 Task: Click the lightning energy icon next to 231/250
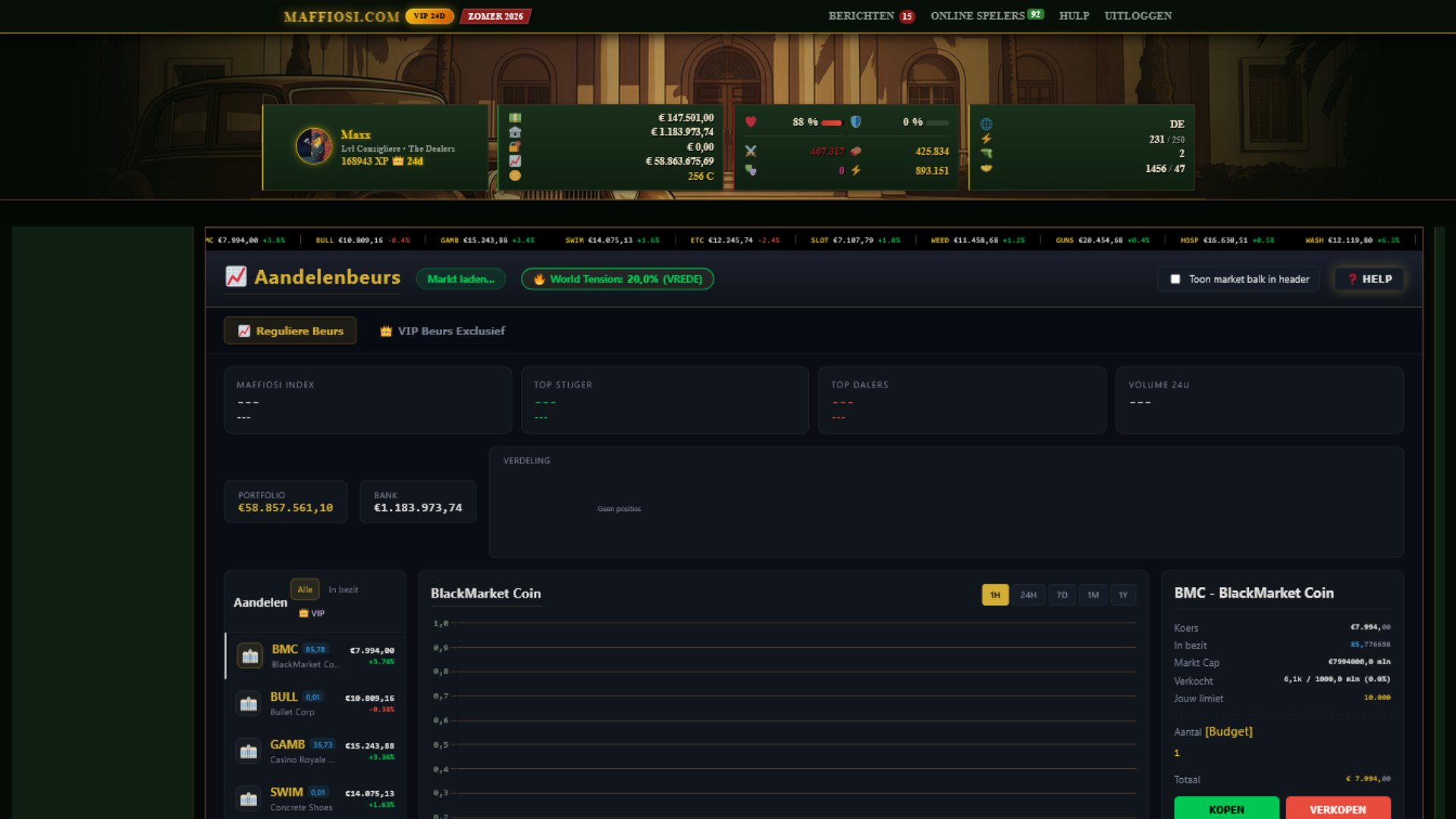(986, 139)
